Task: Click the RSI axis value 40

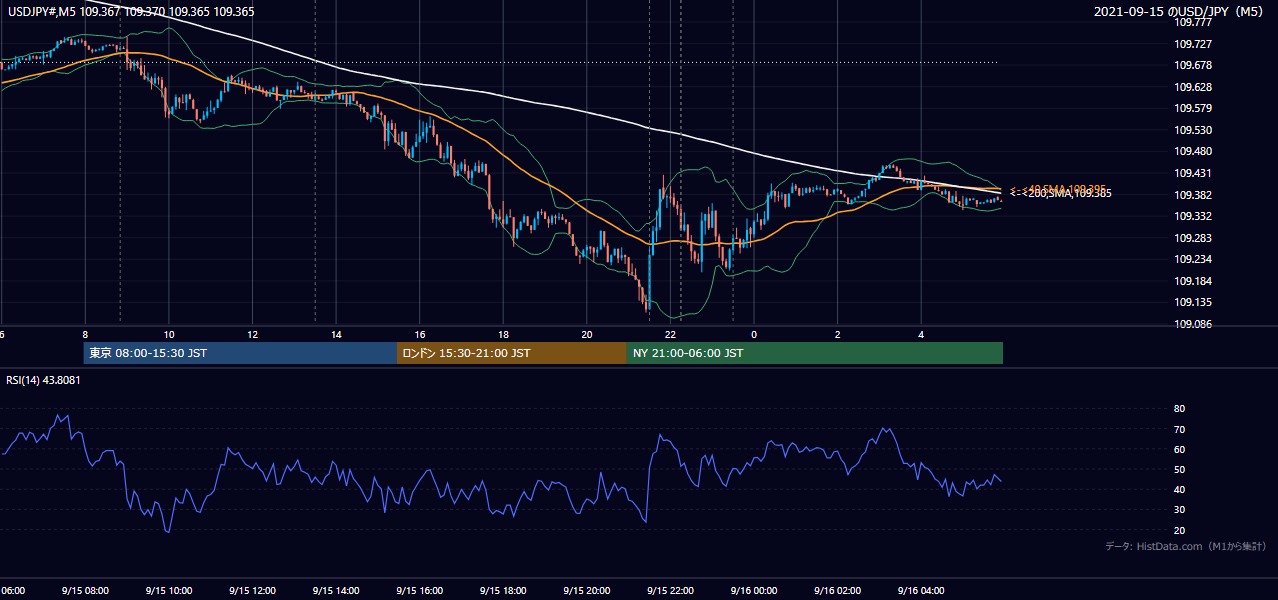Action: tap(1179, 489)
